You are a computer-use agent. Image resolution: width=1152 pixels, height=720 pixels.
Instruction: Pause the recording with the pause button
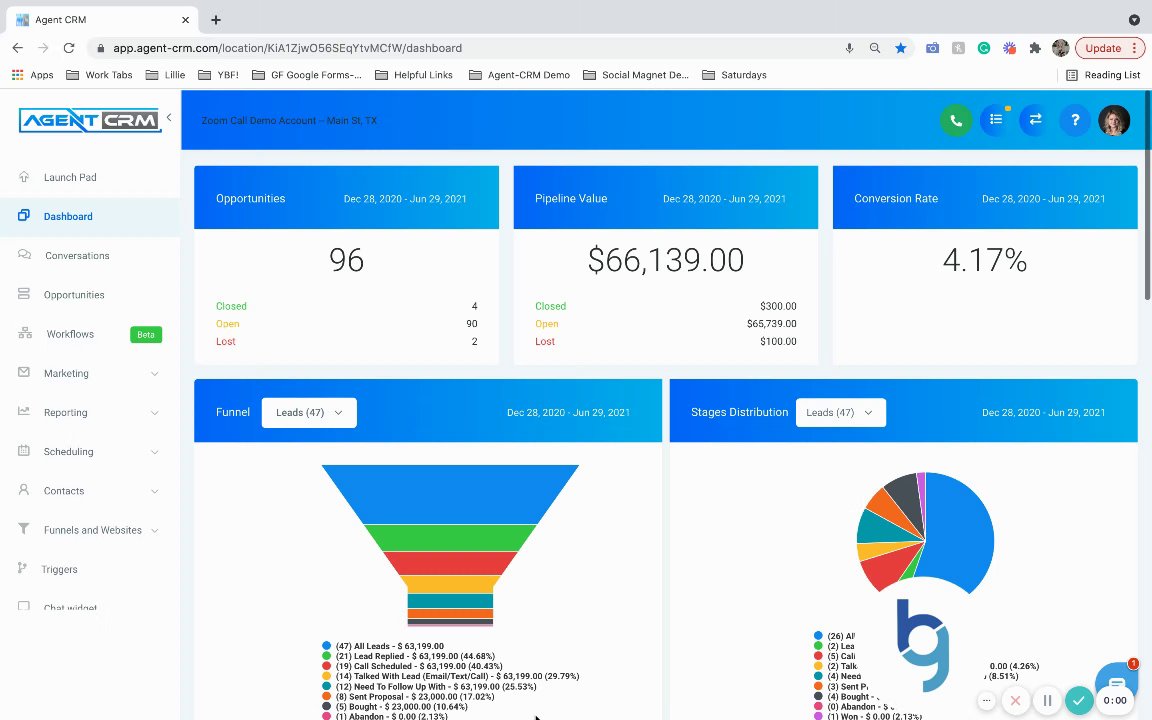tap(1048, 701)
